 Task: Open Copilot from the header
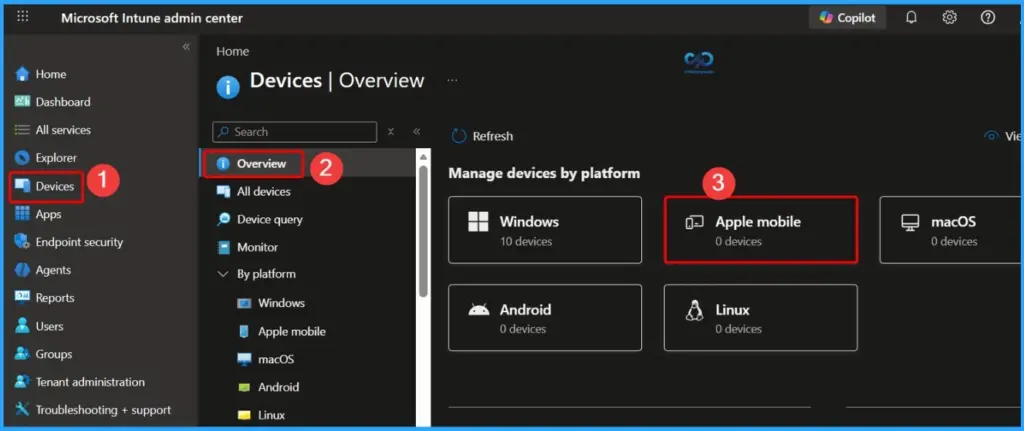pyautogui.click(x=848, y=18)
